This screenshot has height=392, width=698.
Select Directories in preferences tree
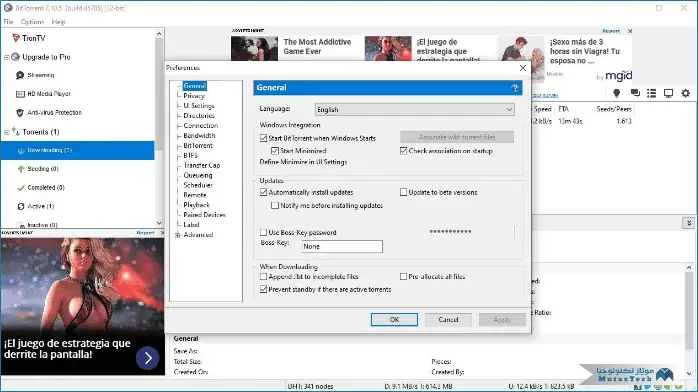coord(199,116)
